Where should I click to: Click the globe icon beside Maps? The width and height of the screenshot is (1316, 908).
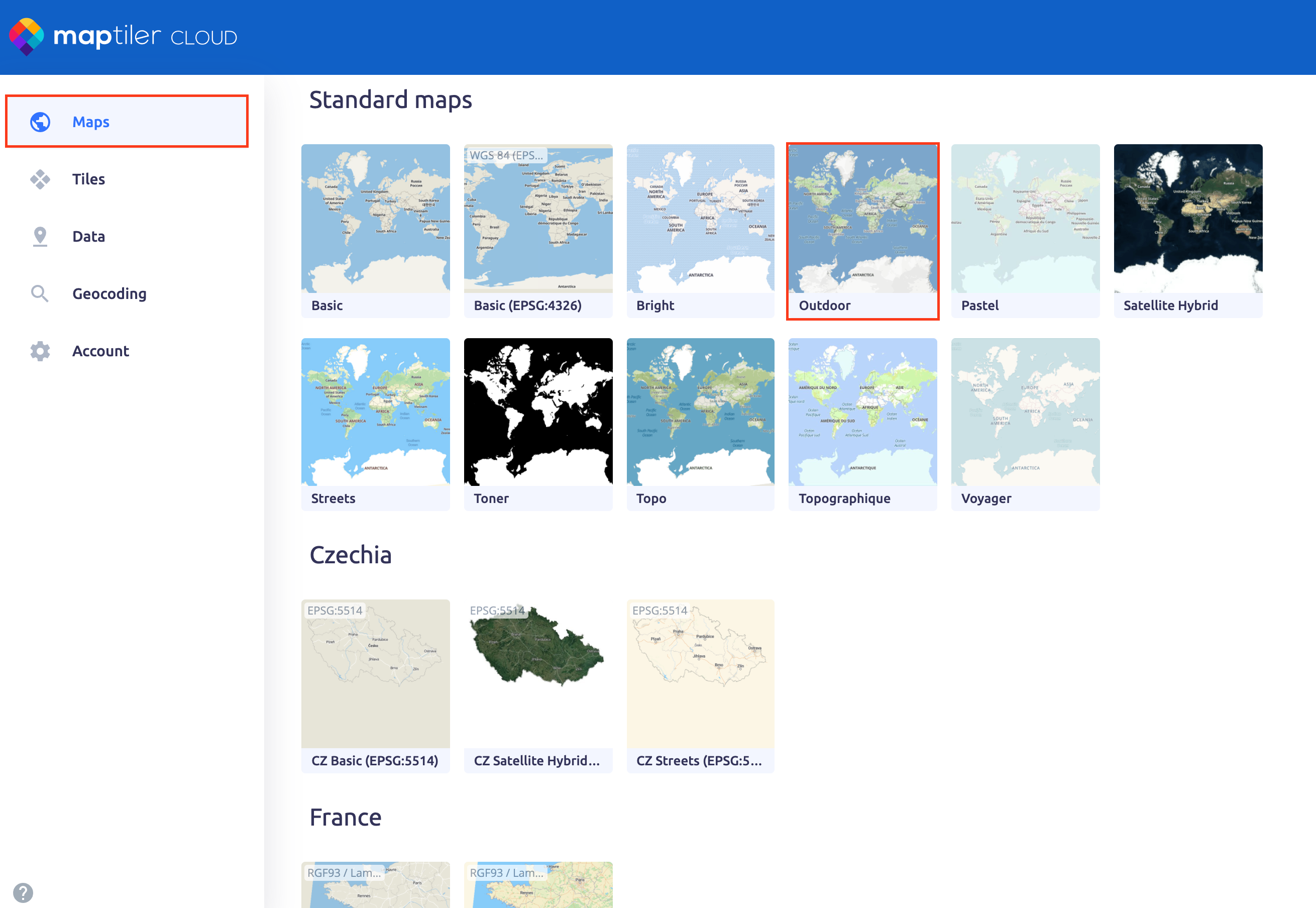click(40, 122)
